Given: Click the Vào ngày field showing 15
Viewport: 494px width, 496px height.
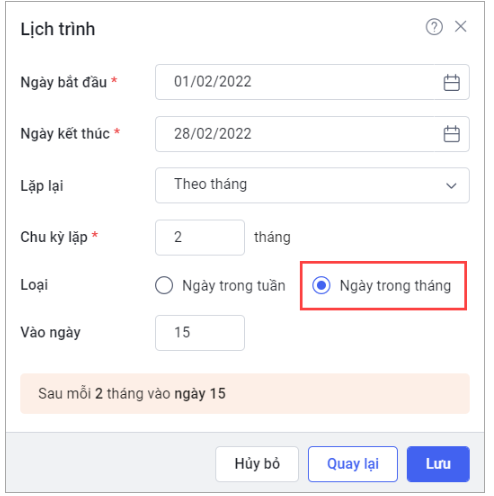Looking at the screenshot, I should click(x=200, y=333).
